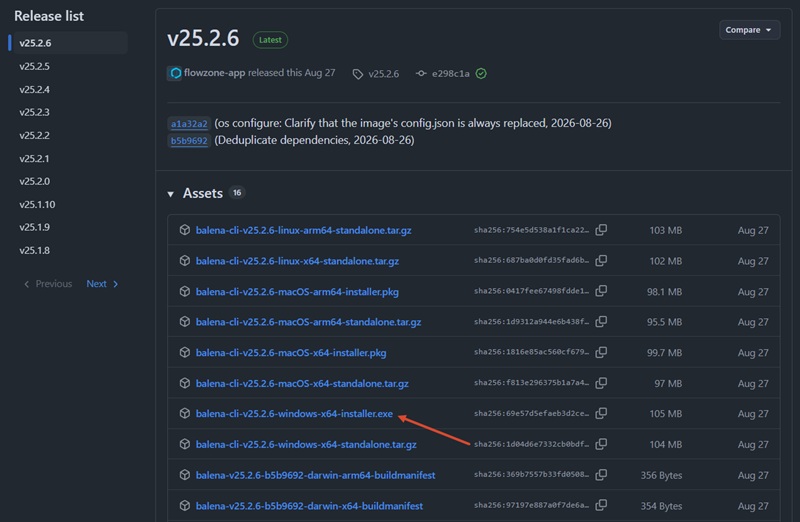
Task: Click the v25.2.6 release title heading
Action: 203,38
